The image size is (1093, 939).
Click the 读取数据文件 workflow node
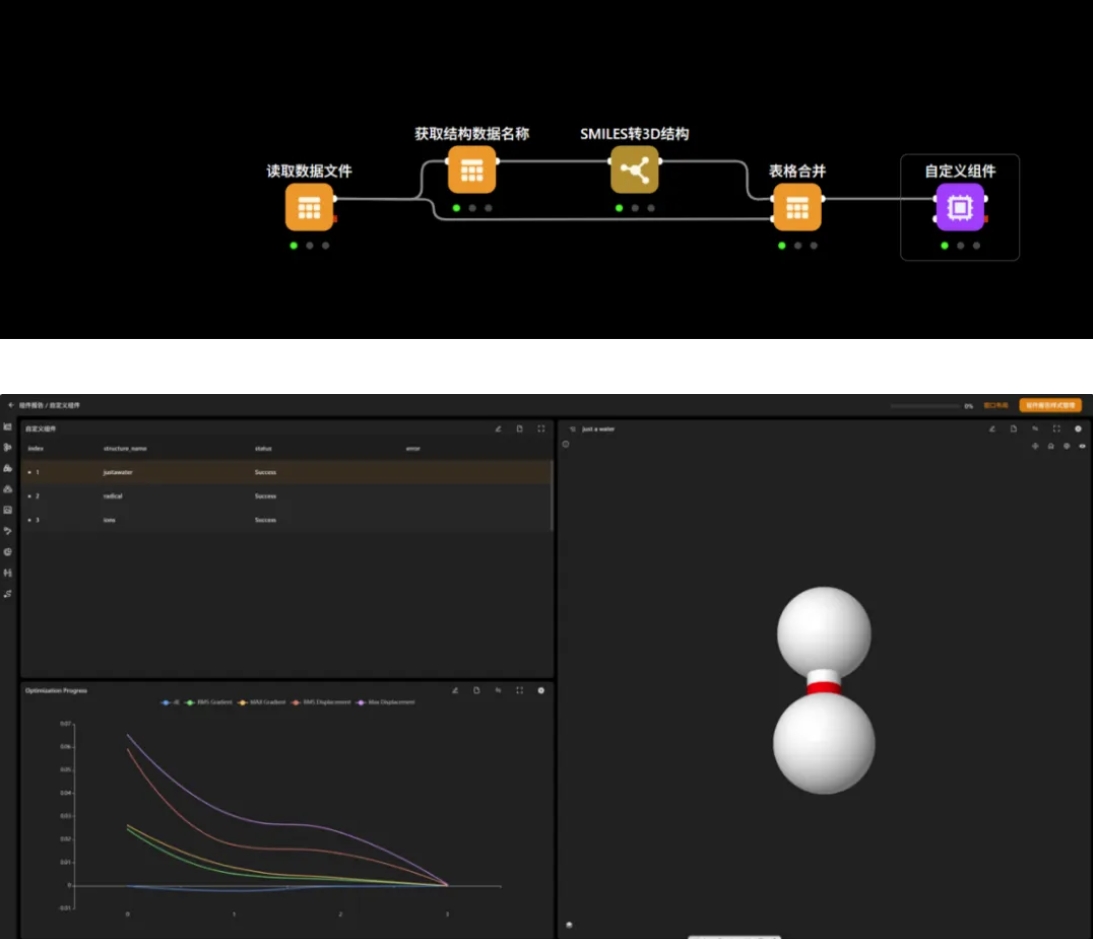coord(309,207)
